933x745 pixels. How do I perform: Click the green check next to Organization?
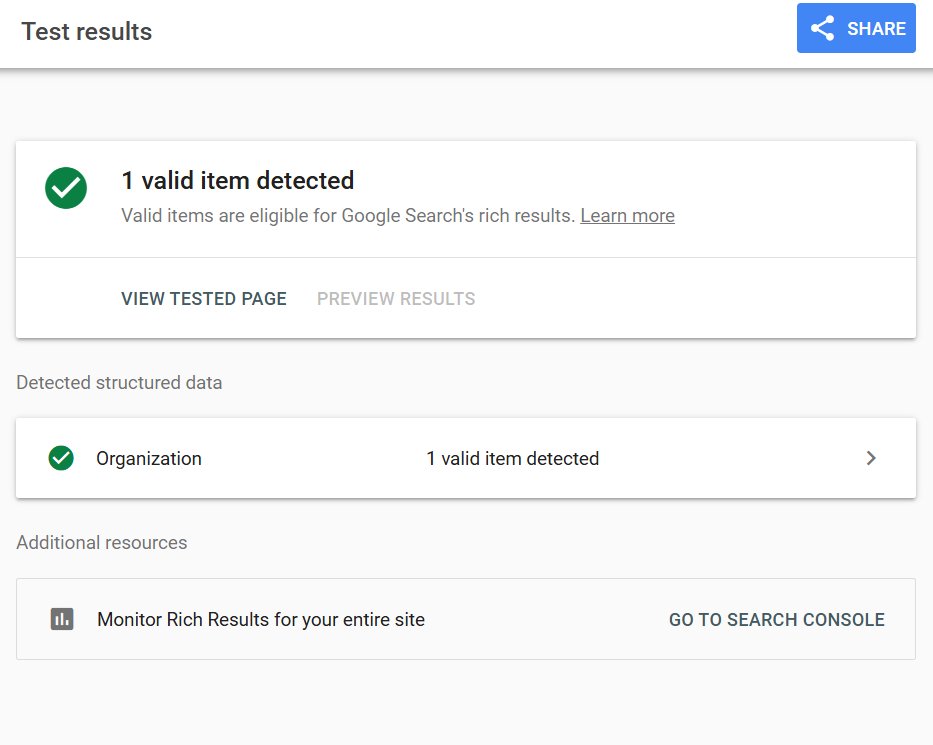[61, 458]
